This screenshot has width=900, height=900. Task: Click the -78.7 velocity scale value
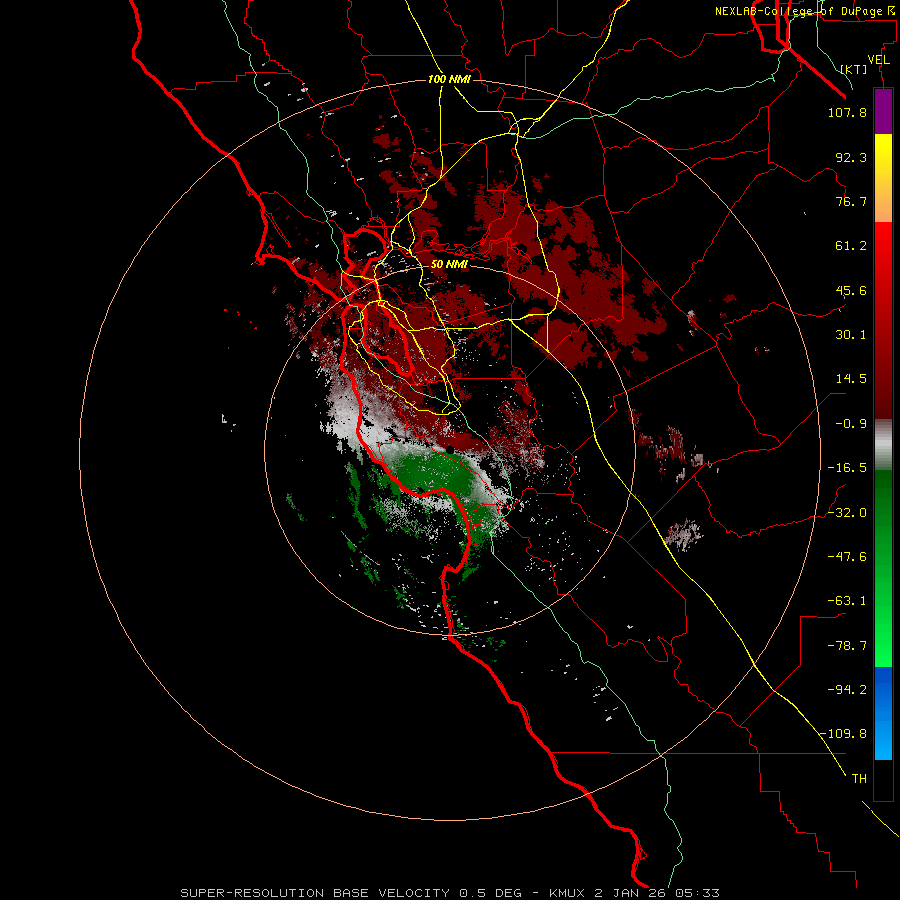coord(847,646)
